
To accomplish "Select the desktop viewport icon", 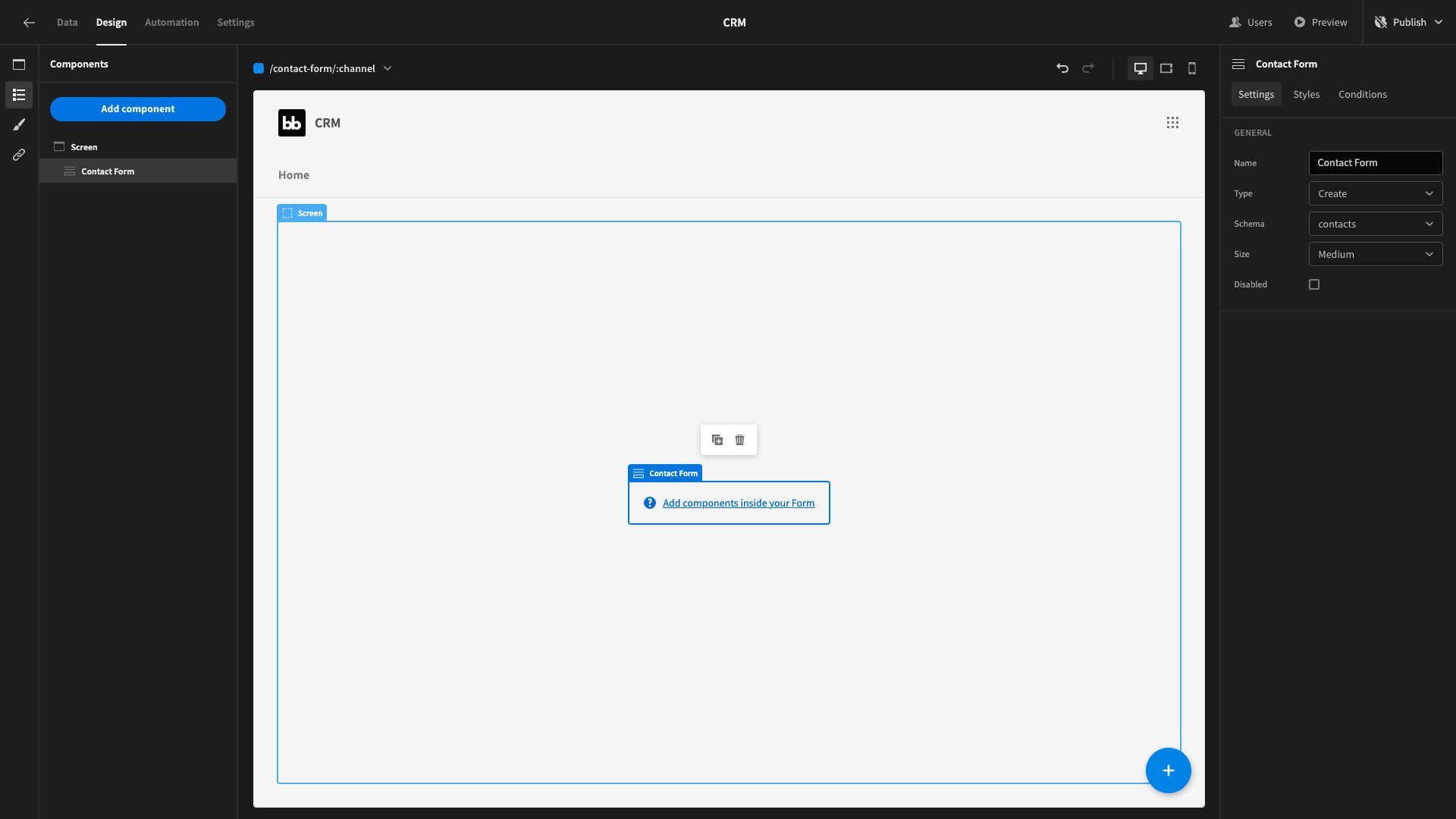I will pos(1140,68).
